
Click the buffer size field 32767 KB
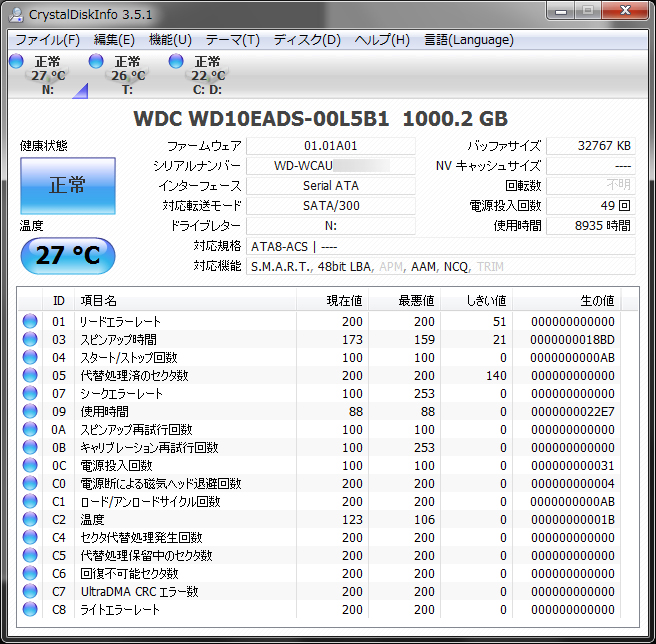(591, 146)
